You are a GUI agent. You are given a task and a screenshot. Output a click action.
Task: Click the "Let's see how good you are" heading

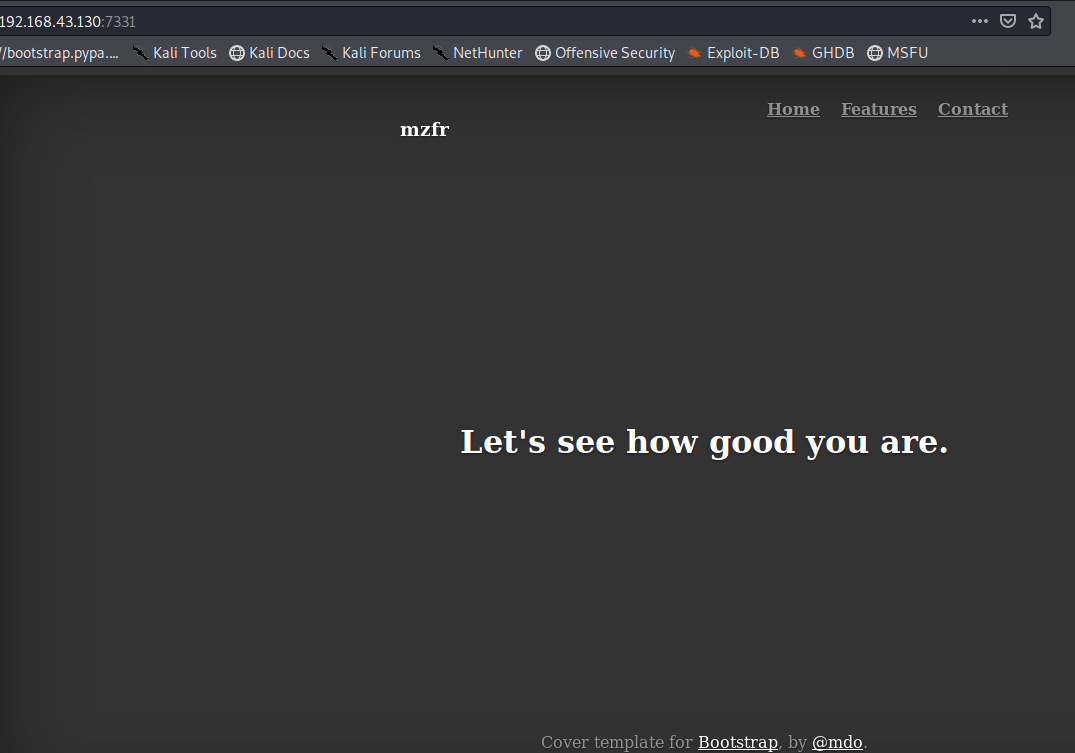point(704,442)
